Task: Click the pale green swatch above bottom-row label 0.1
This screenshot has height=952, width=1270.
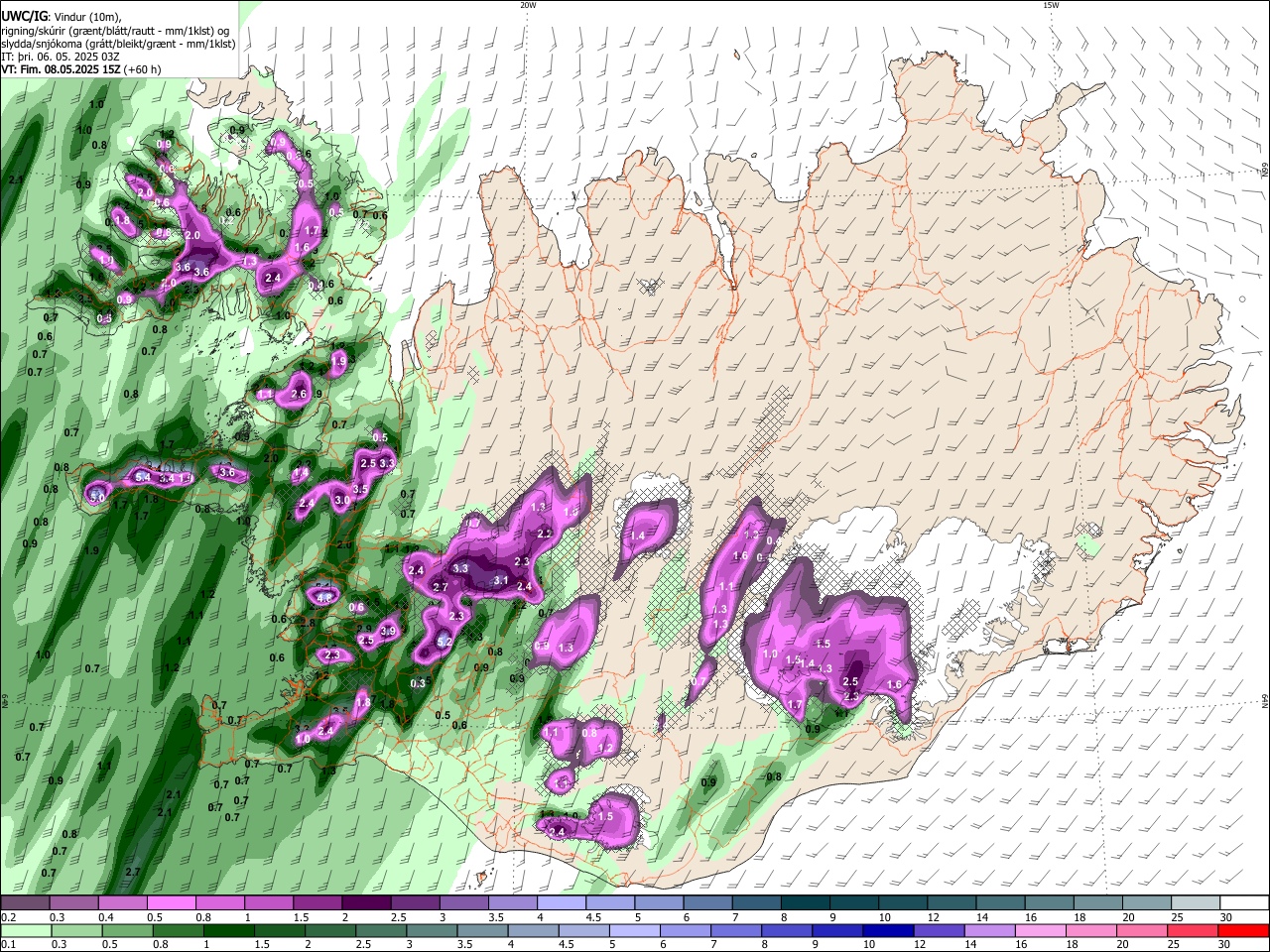Action: pos(26,931)
